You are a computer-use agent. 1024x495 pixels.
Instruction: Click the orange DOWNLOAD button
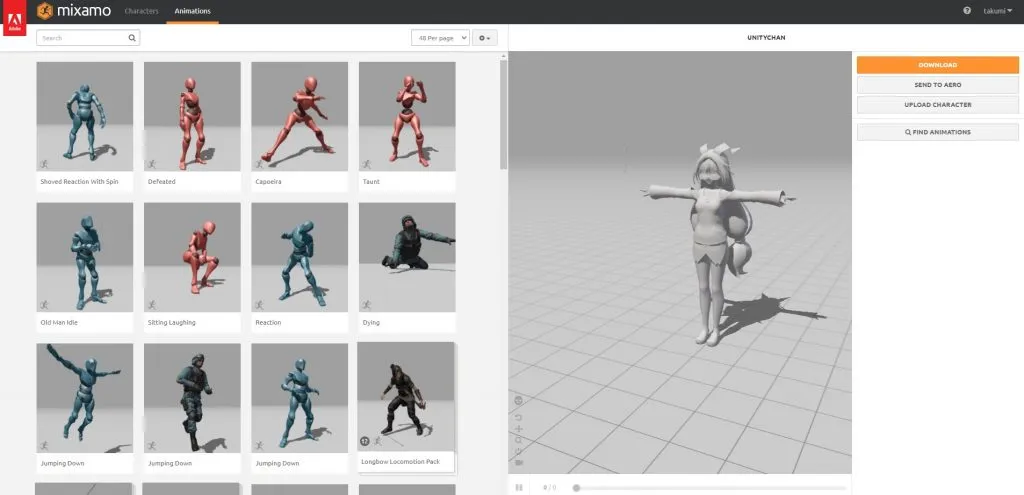(x=938, y=65)
